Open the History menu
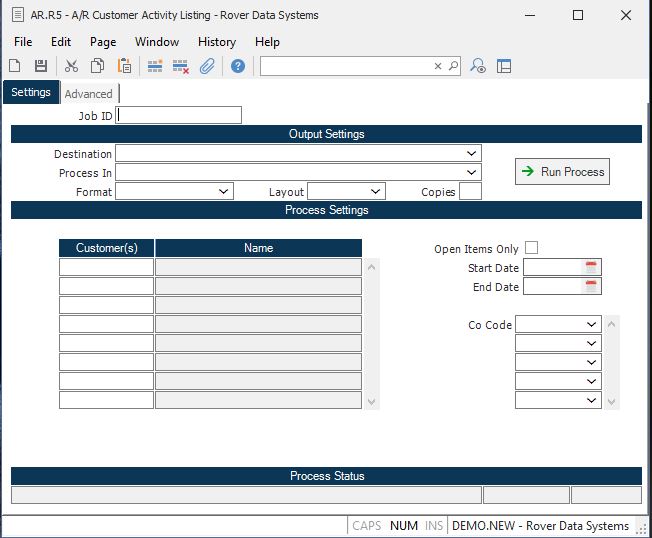Image resolution: width=652 pixels, height=538 pixels. click(x=216, y=42)
